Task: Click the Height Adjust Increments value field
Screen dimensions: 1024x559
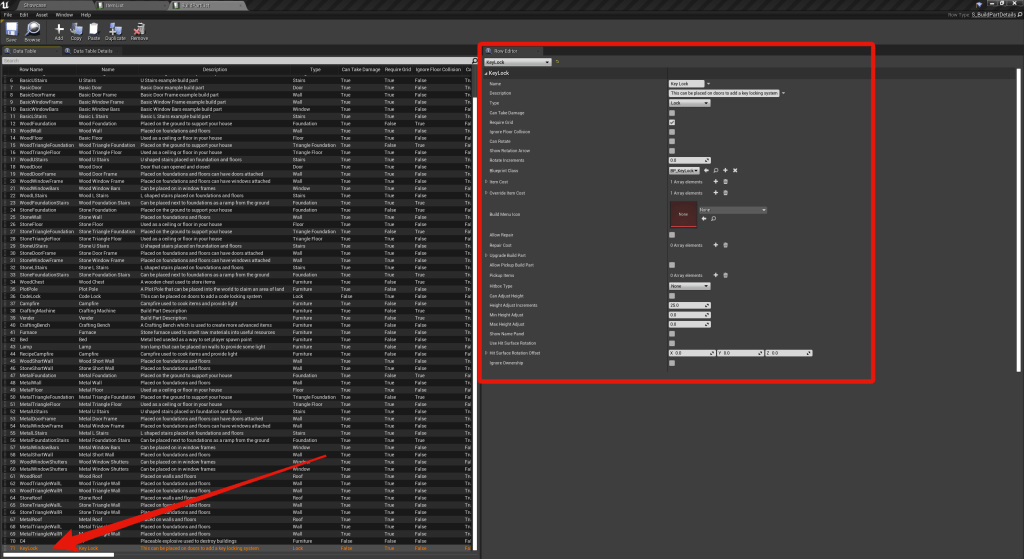Action: [686, 305]
